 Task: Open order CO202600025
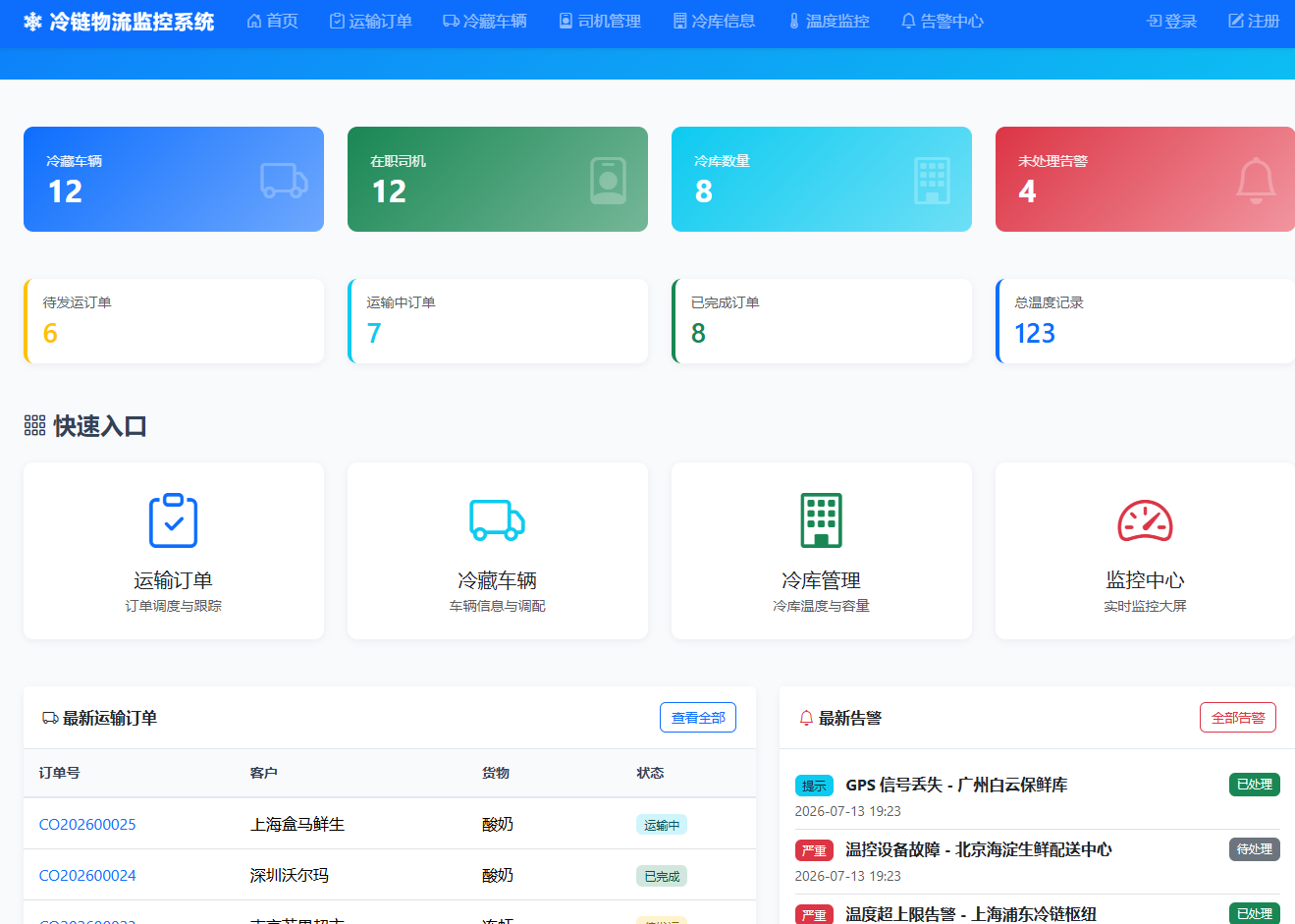click(x=87, y=824)
